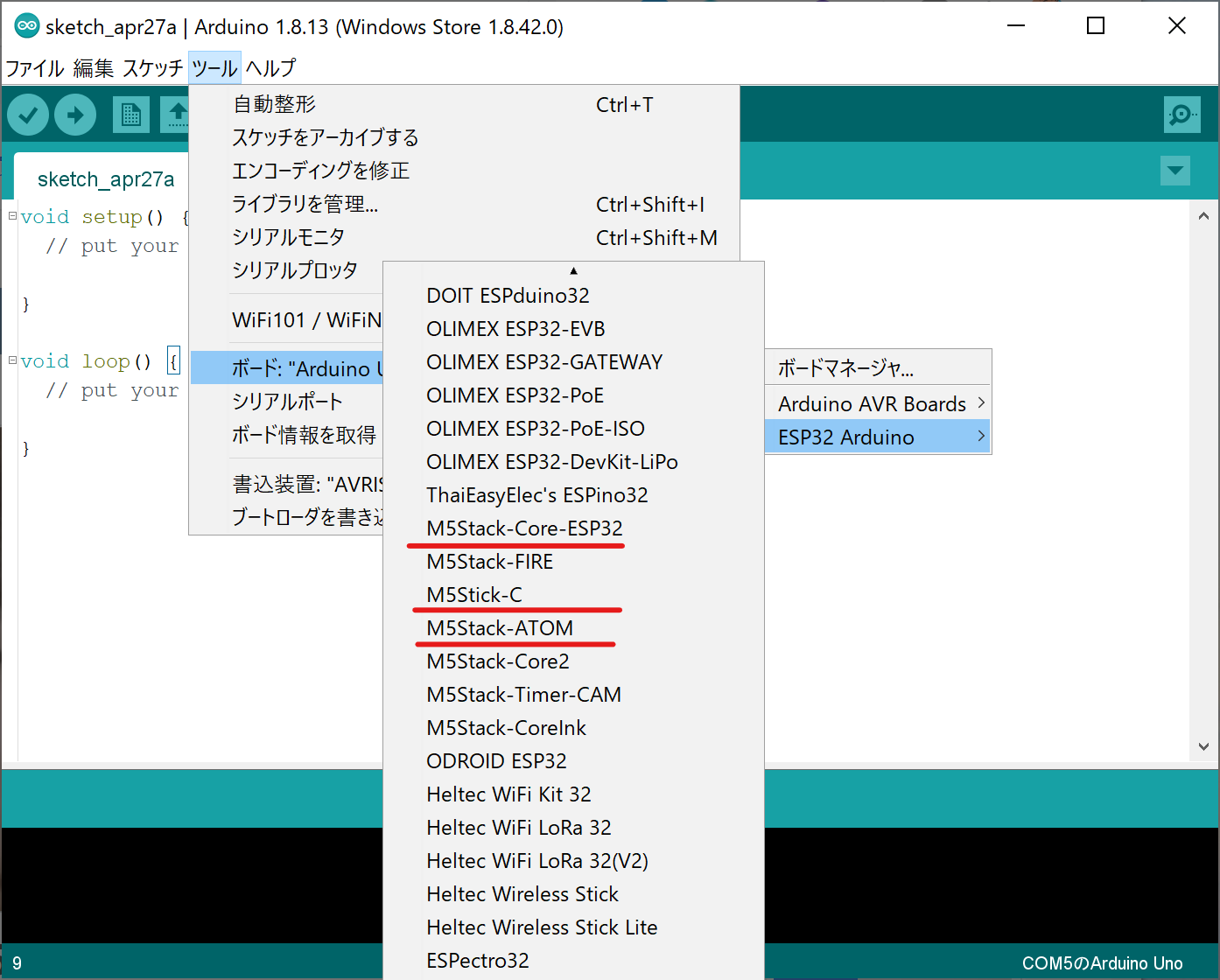
Task: Select board OLIMEX ESP32-DevKit-LiPo
Action: [x=573, y=462]
